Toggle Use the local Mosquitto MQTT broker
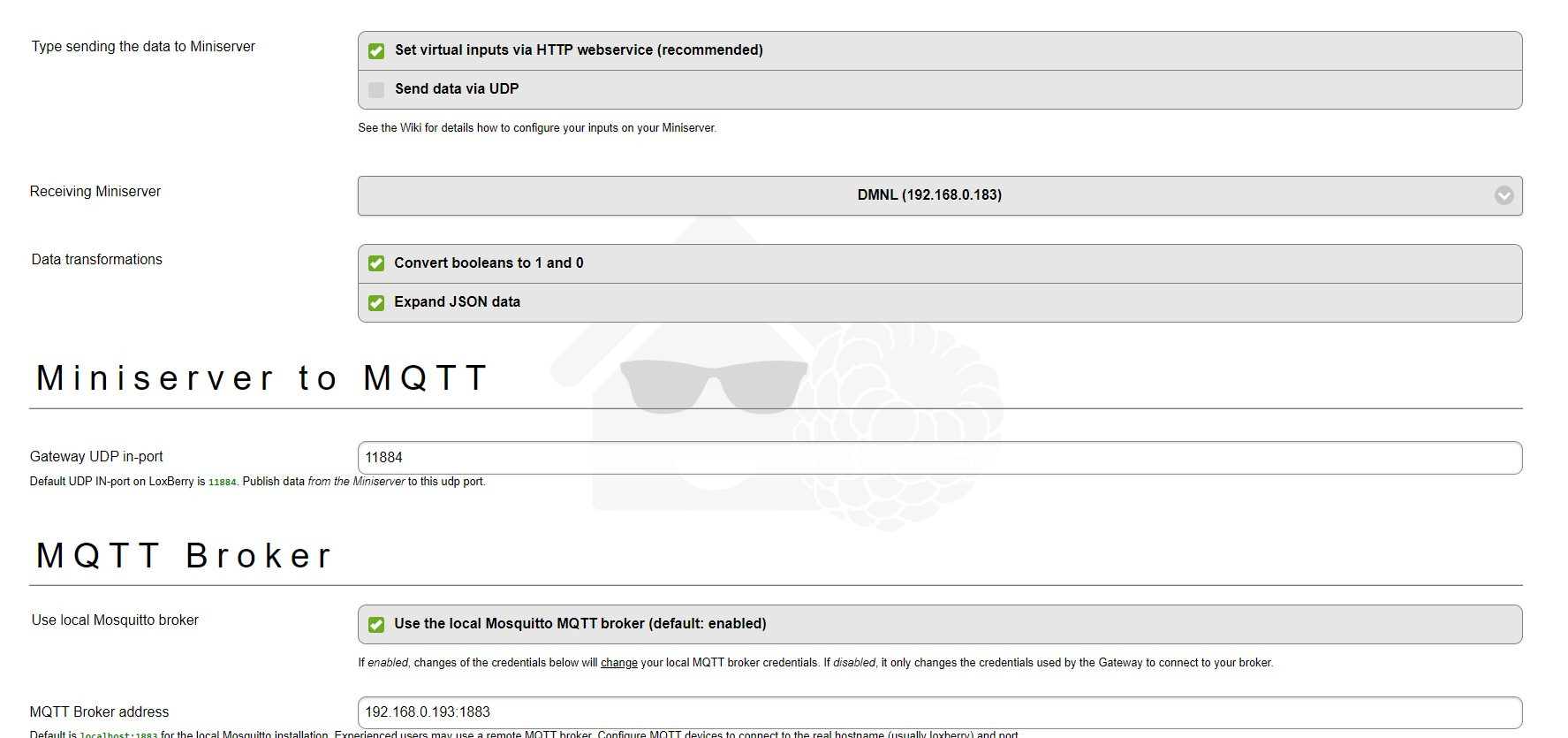1568x738 pixels. pos(376,624)
